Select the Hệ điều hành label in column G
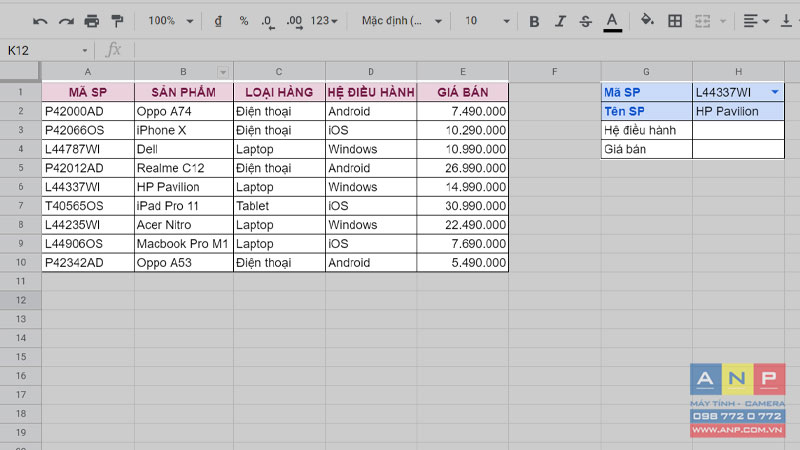Screen dimensions: 800x450 [x=646, y=130]
